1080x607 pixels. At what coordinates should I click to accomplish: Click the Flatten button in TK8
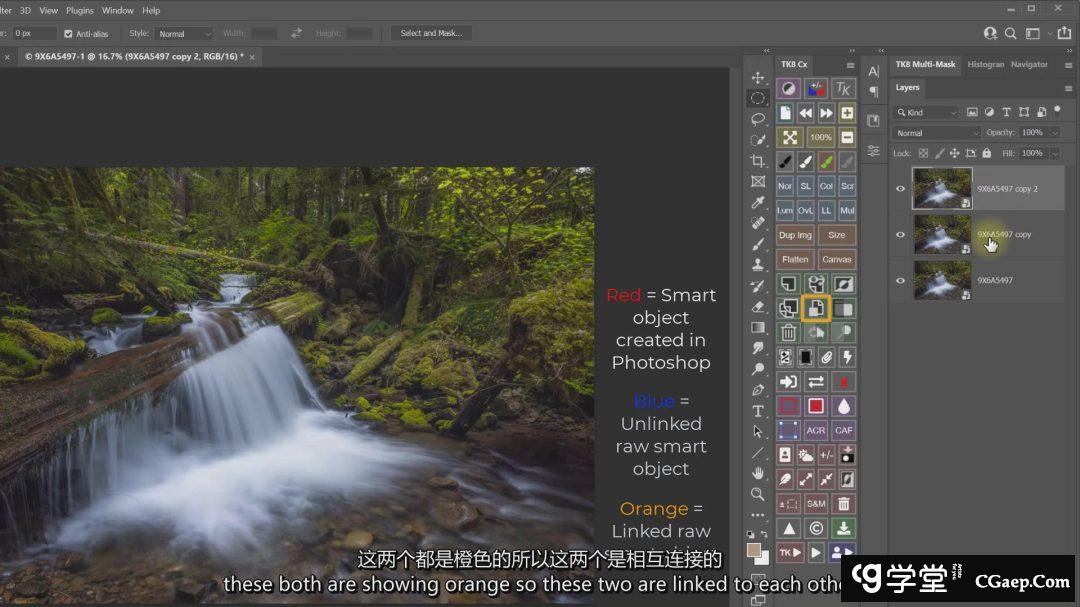(796, 259)
